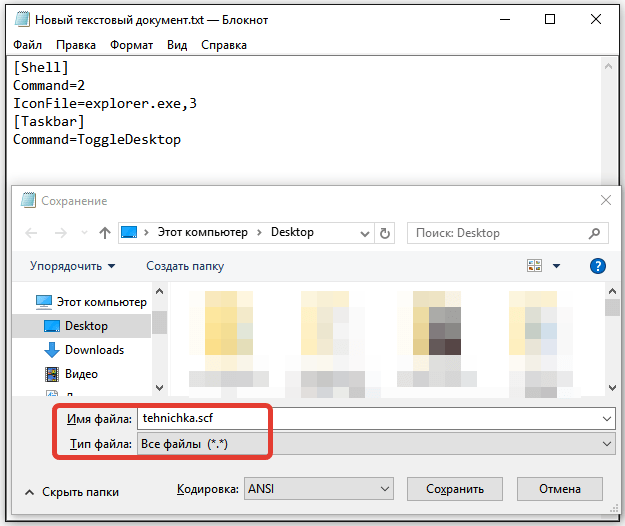
Task: Open the Упорядочить dropdown
Action: pyautogui.click(x=73, y=266)
